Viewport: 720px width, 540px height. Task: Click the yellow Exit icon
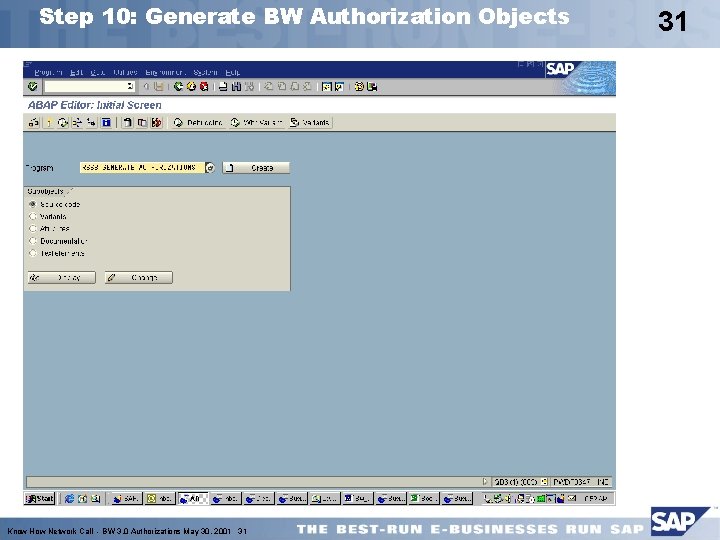tap(191, 86)
